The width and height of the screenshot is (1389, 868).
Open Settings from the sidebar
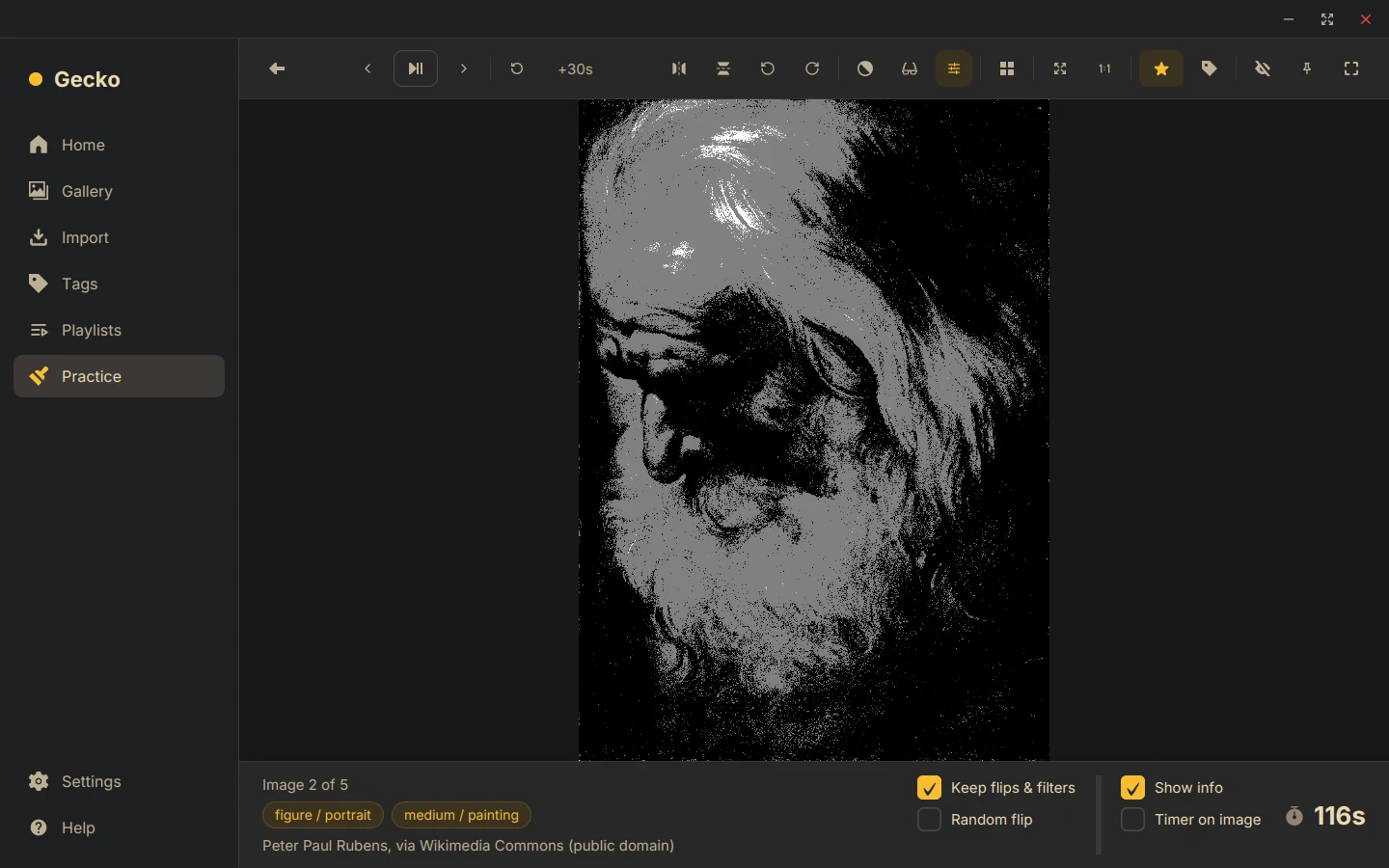pyautogui.click(x=119, y=781)
